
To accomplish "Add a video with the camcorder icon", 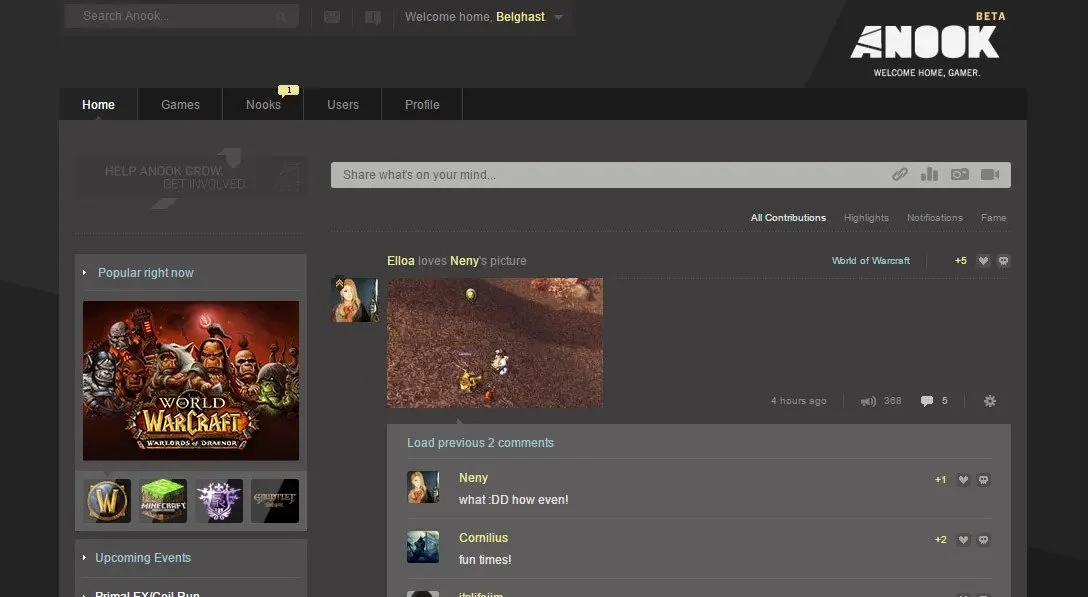I will [x=990, y=174].
